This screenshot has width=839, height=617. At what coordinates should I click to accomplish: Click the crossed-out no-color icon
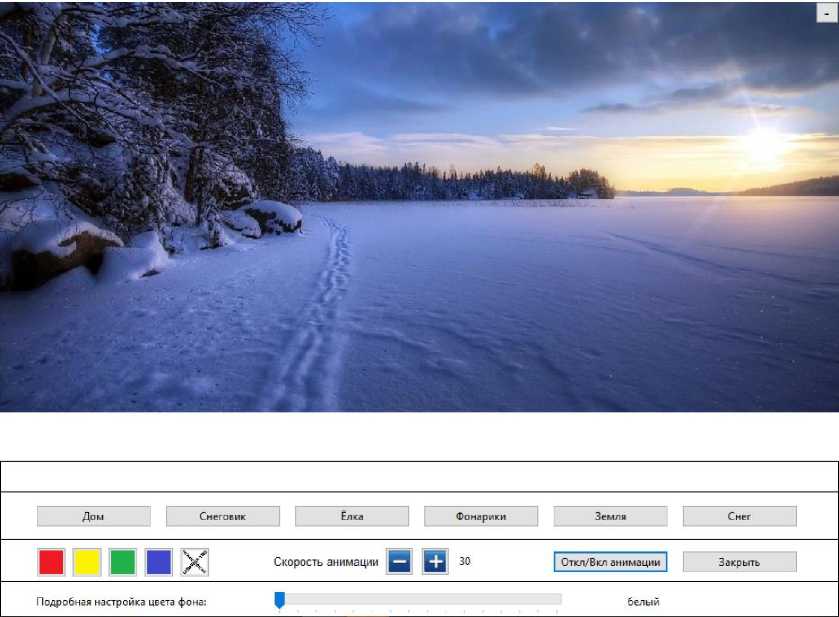(x=195, y=562)
